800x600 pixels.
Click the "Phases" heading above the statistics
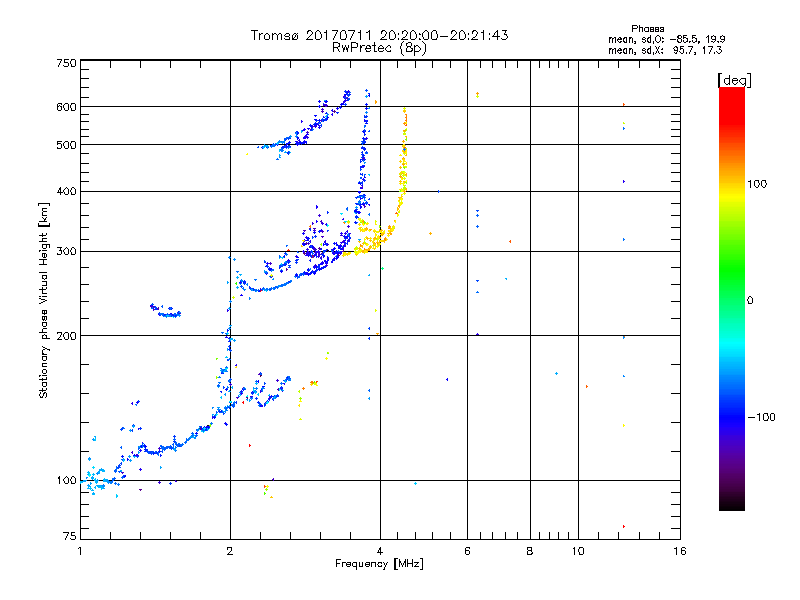click(x=647, y=29)
